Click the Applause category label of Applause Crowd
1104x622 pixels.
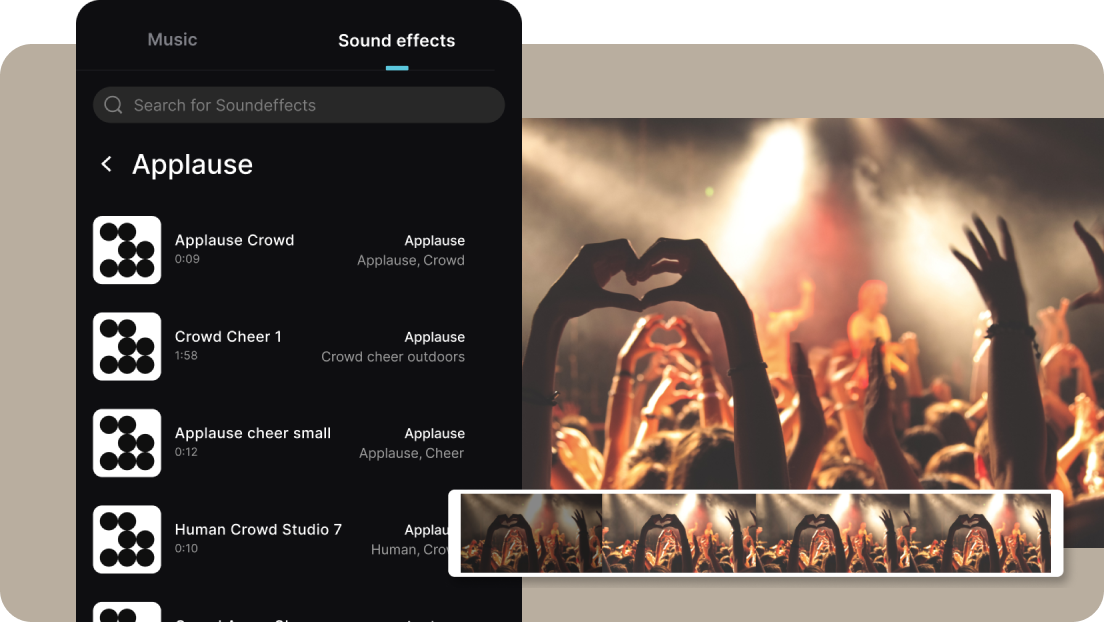tap(434, 241)
